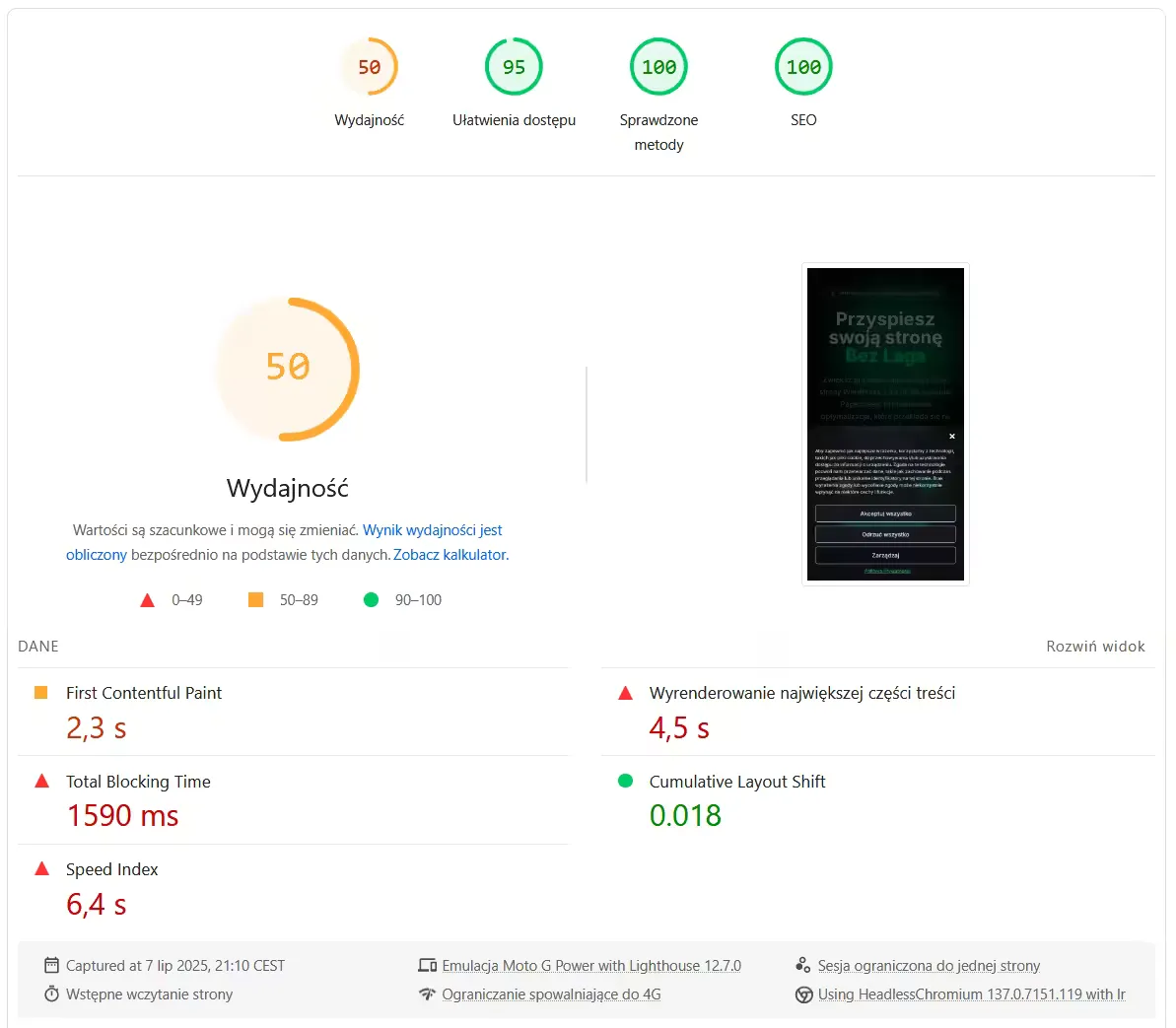The width and height of the screenshot is (1176, 1028).
Task: Click the SEO label under the gauge
Action: coord(803,120)
